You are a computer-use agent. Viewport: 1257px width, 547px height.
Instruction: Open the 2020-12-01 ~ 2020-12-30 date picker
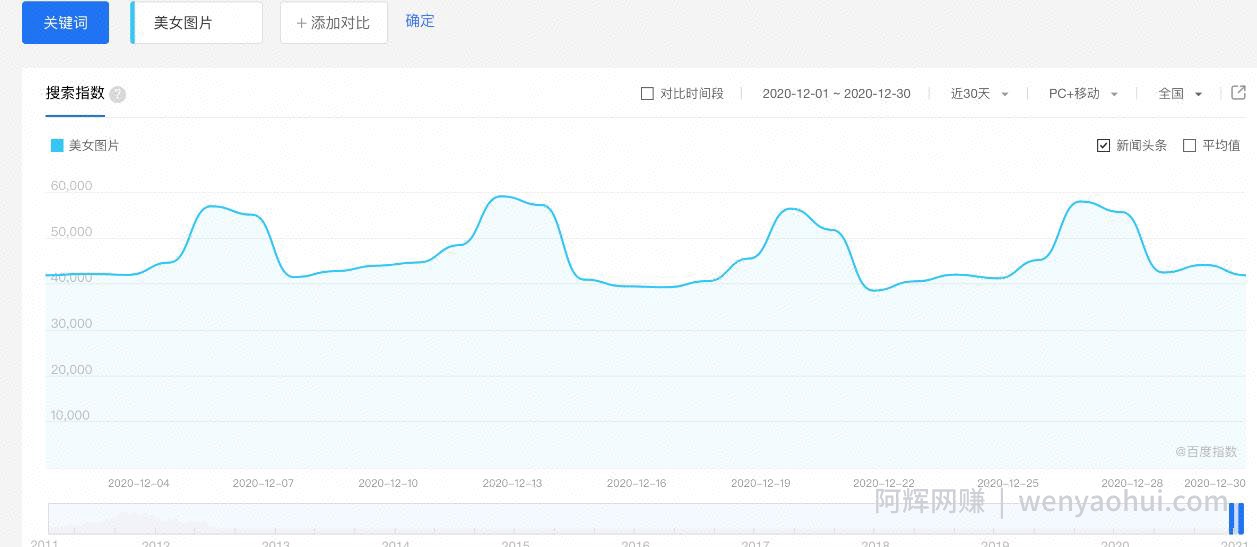836,94
